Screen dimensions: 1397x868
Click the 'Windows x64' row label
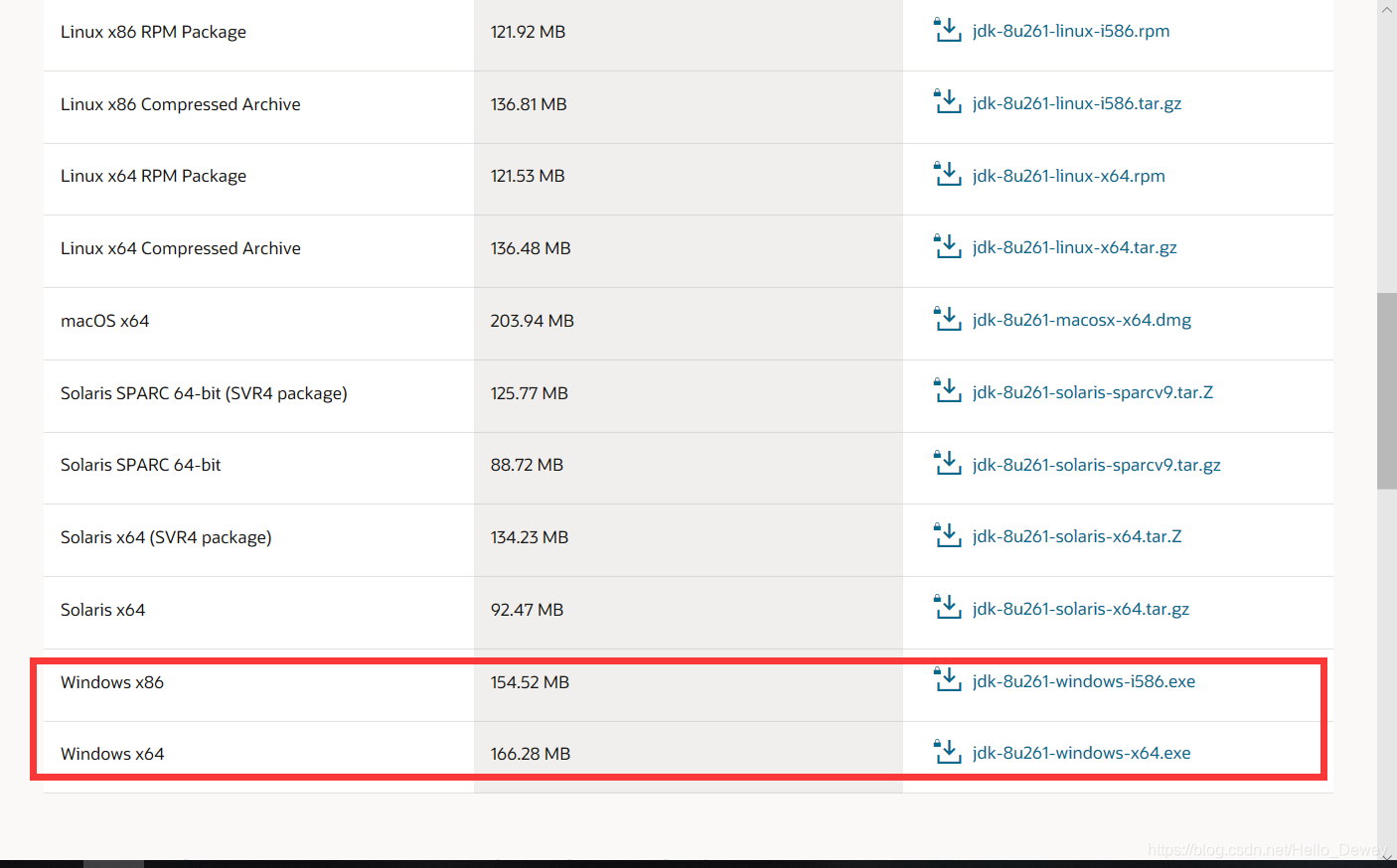pos(112,754)
